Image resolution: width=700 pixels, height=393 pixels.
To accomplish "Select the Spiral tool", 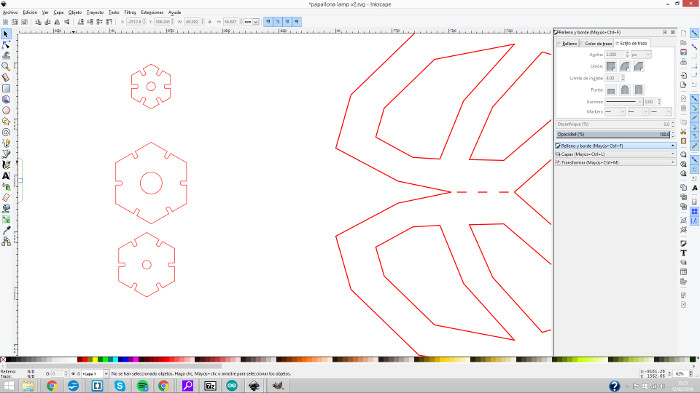I will point(6,132).
